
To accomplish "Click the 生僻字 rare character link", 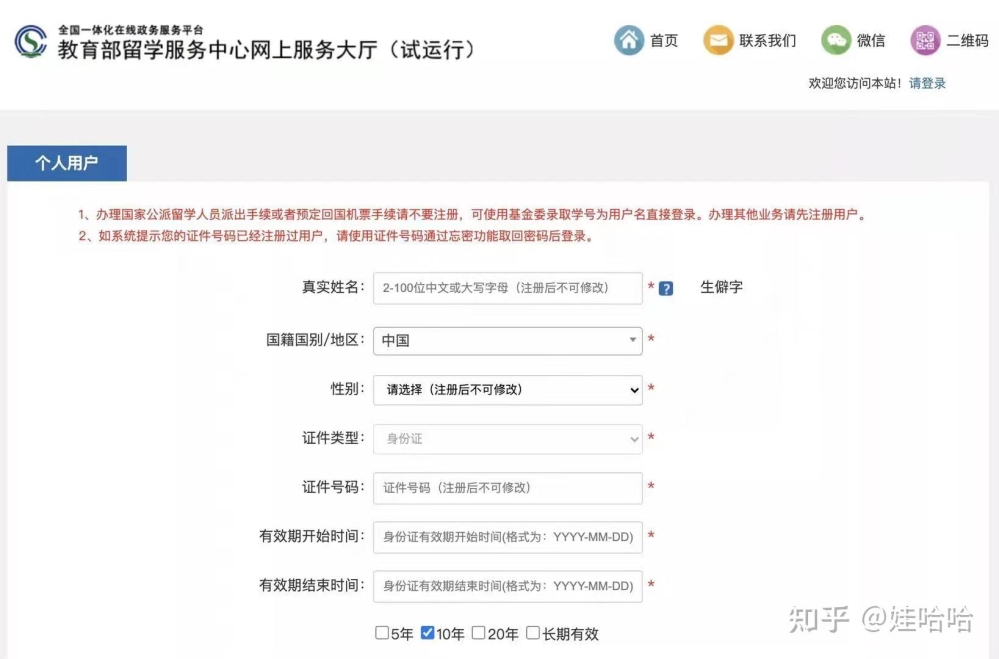I will coord(721,287).
